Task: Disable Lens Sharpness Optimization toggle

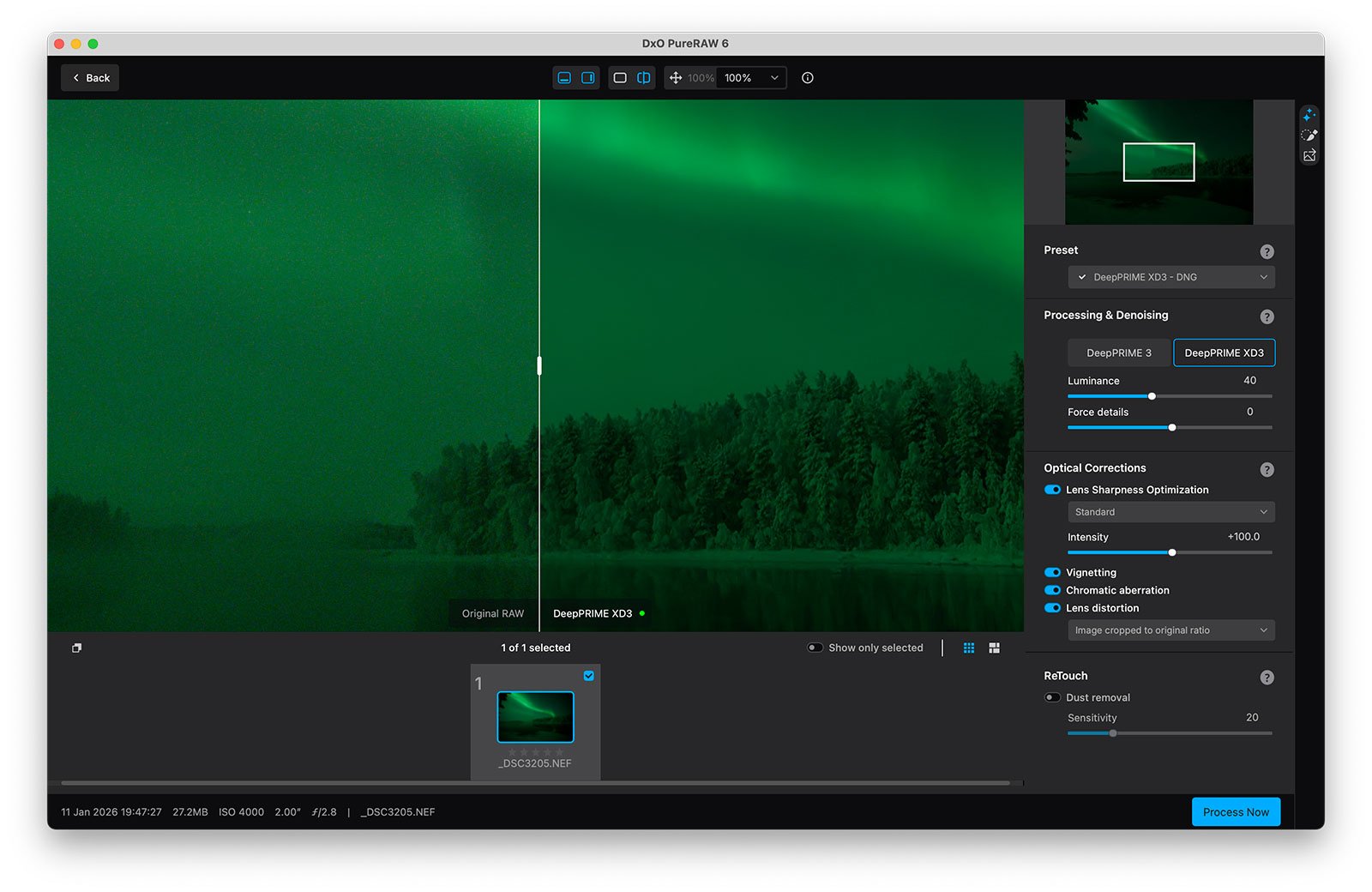Action: (x=1052, y=490)
